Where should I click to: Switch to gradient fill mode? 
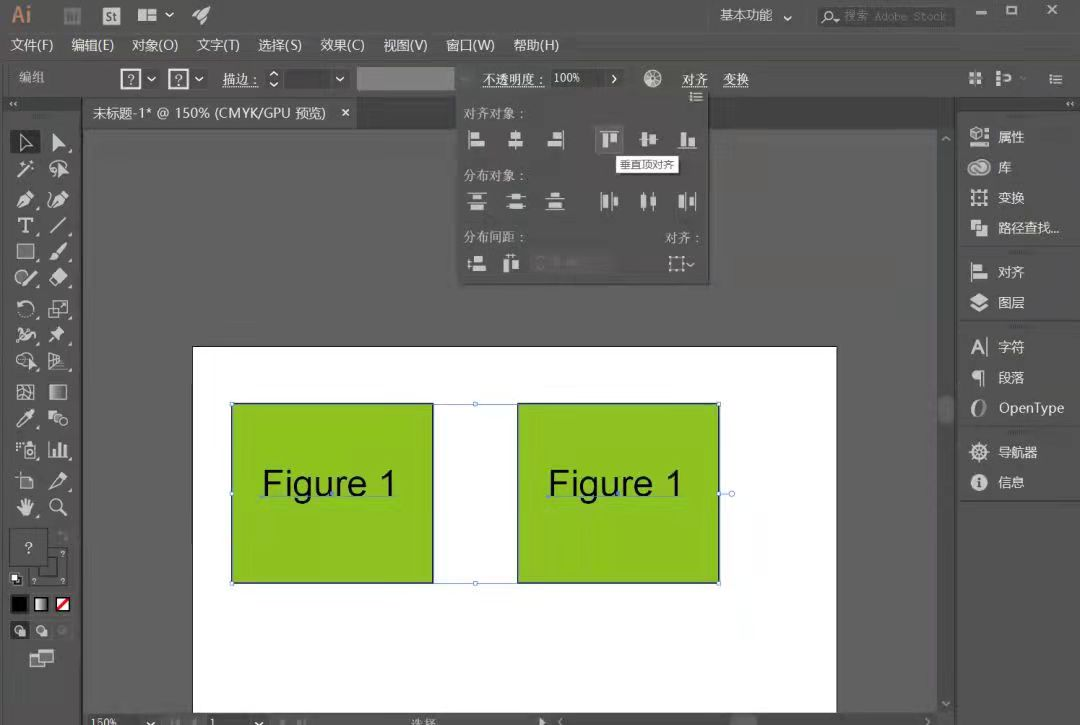coord(41,605)
